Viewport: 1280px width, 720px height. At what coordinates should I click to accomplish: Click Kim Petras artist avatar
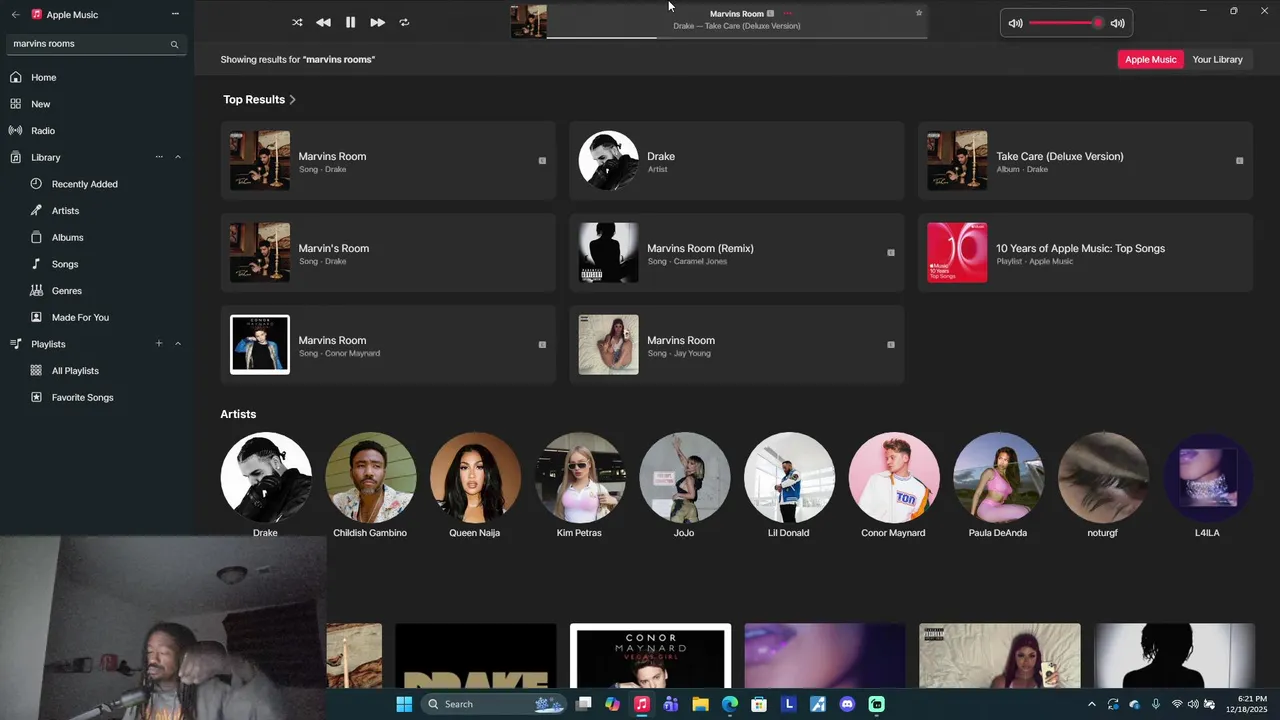pyautogui.click(x=580, y=477)
